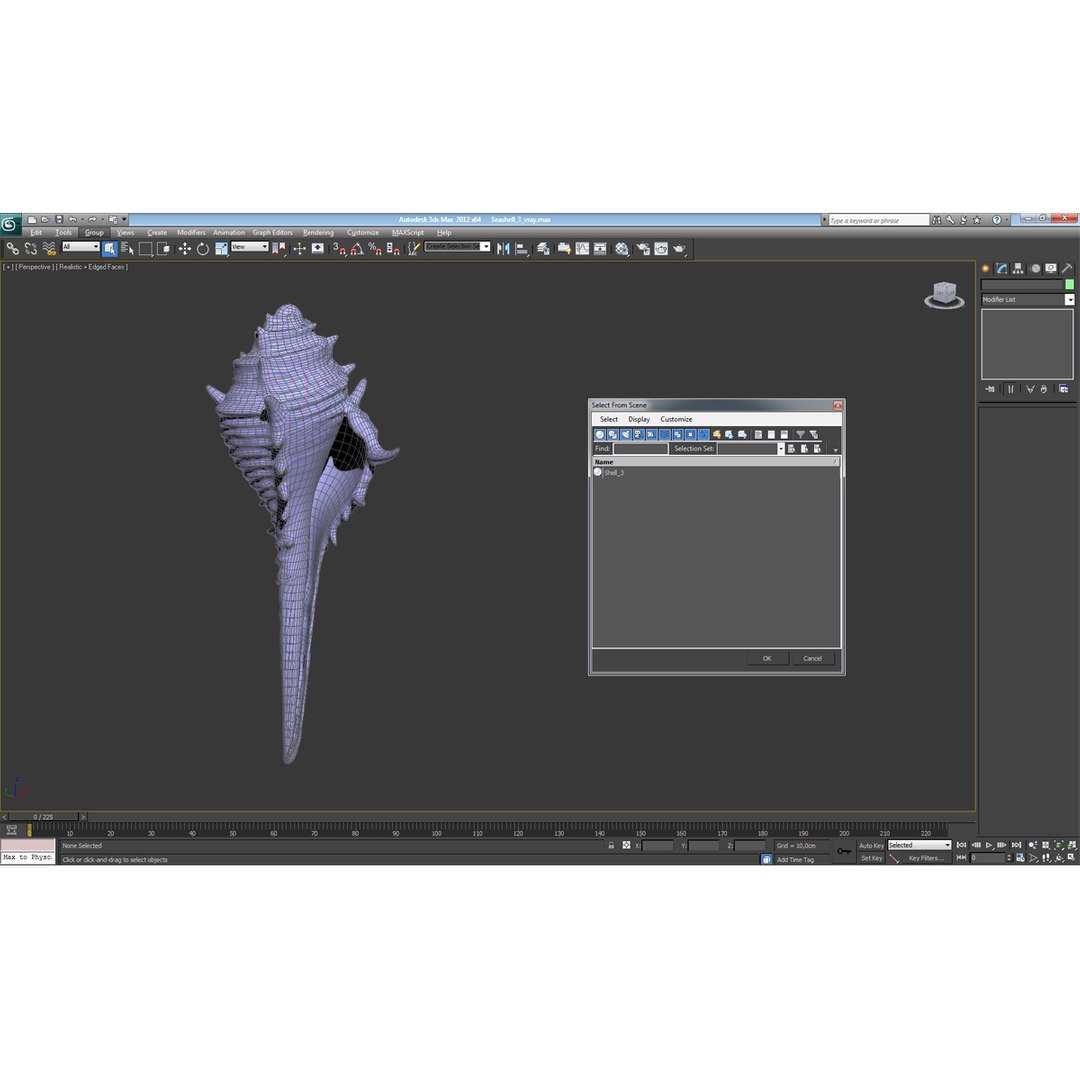The image size is (1080, 1080).
Task: Activate Select and Move tool
Action: tap(185, 249)
